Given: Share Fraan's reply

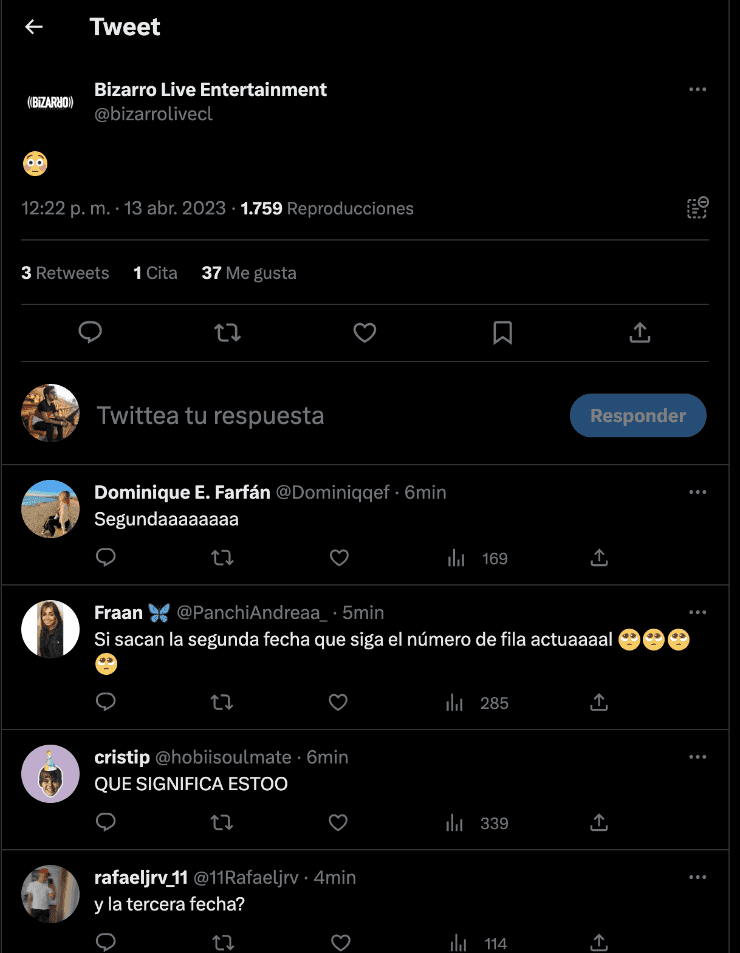Looking at the screenshot, I should pos(599,703).
